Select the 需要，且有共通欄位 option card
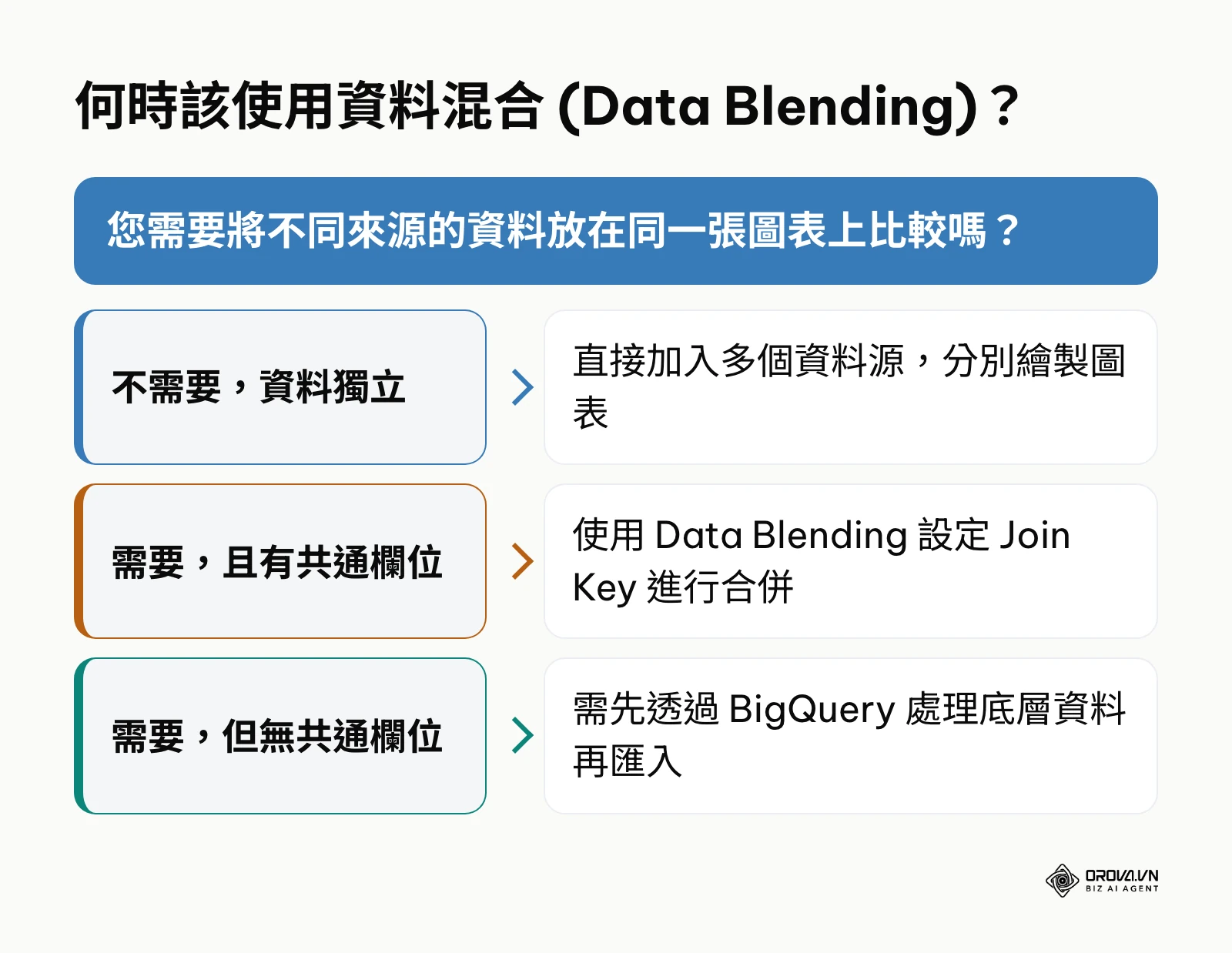The height and width of the screenshot is (953, 1232). point(280,561)
